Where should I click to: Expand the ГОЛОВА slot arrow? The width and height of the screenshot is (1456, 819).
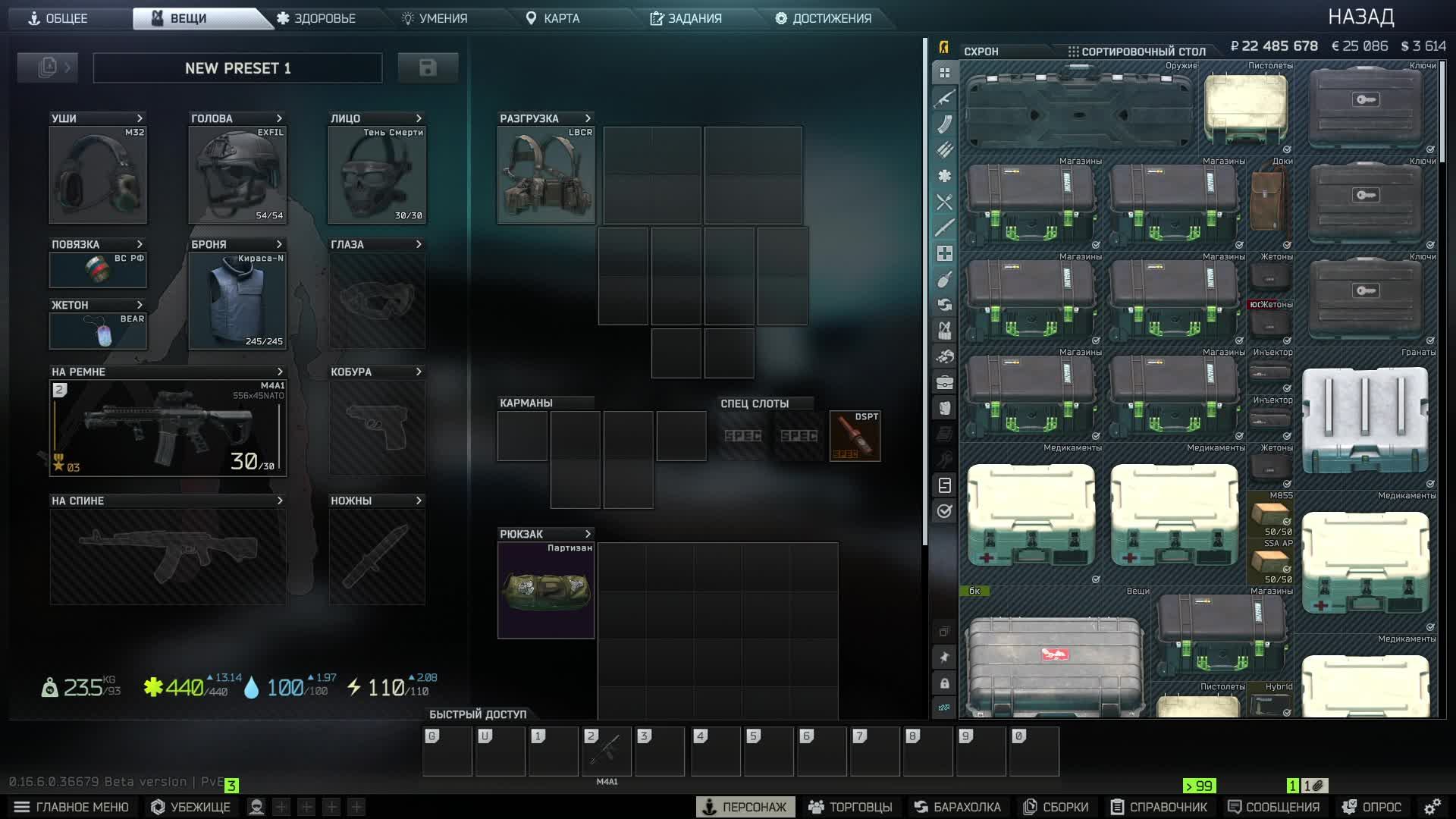point(279,118)
